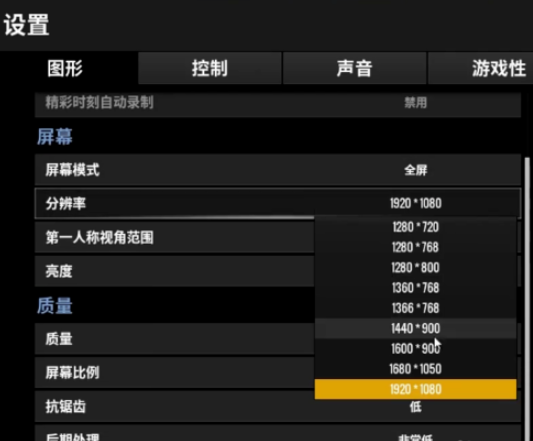Pick 1280 * 768 from resolution list

pos(415,247)
